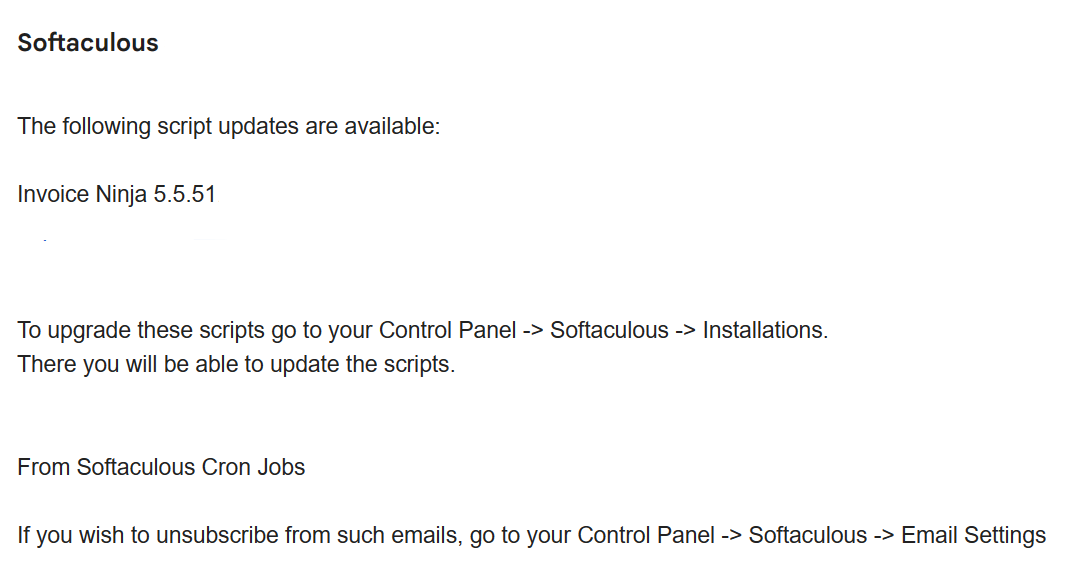The height and width of the screenshot is (584, 1086).
Task: Click 'Softaculous' in the upgrade instruction line
Action: 609,330
